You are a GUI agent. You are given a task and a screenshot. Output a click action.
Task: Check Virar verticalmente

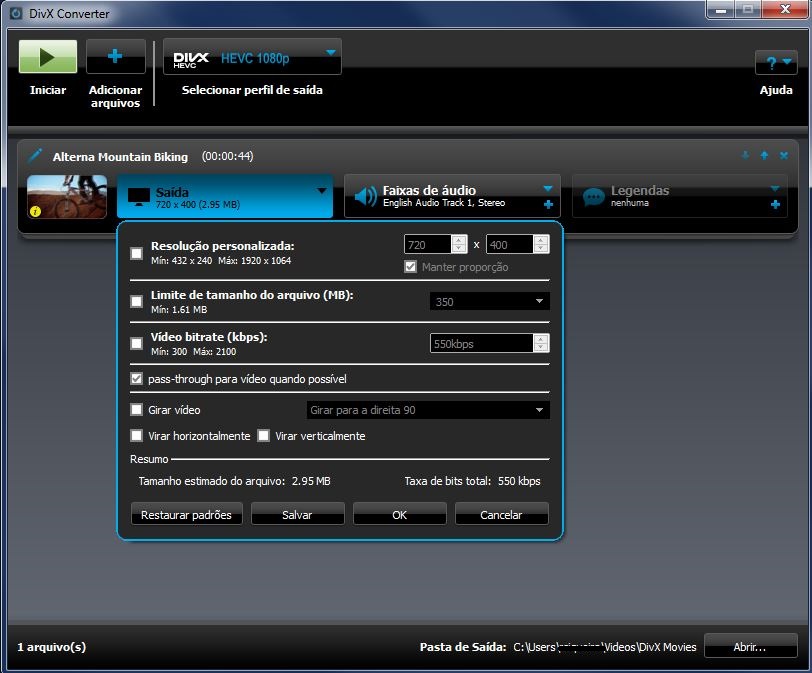point(264,436)
